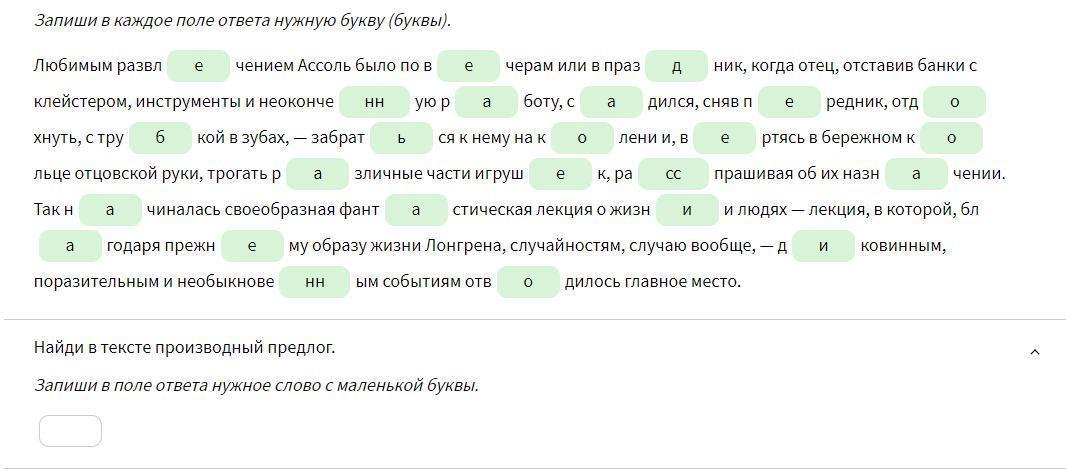Viewport: 1066px width, 473px height.
Task: Select the 'сс' field in the word 'ра_прашивая'
Action: pos(673,174)
